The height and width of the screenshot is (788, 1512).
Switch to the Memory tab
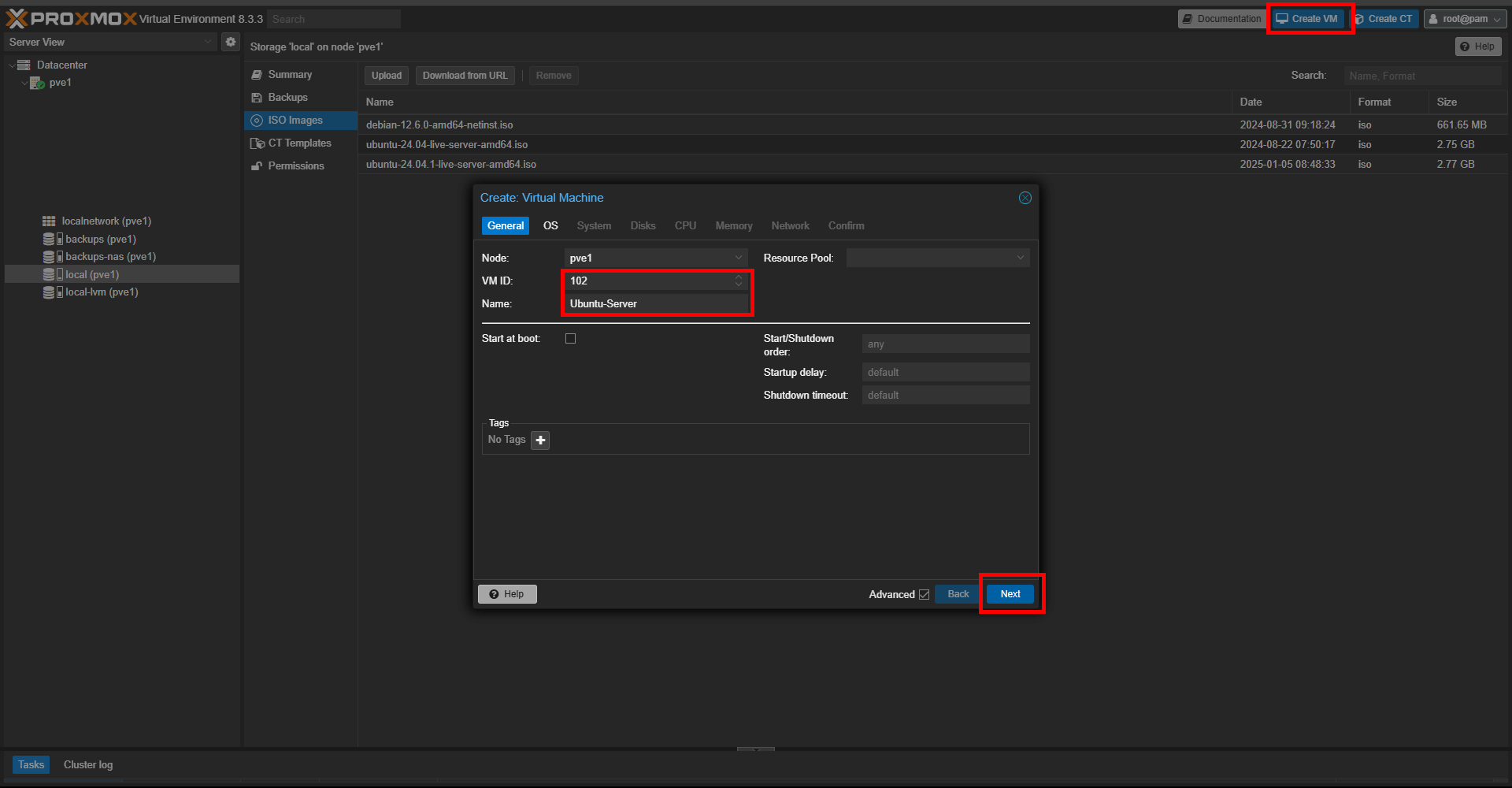click(x=734, y=226)
